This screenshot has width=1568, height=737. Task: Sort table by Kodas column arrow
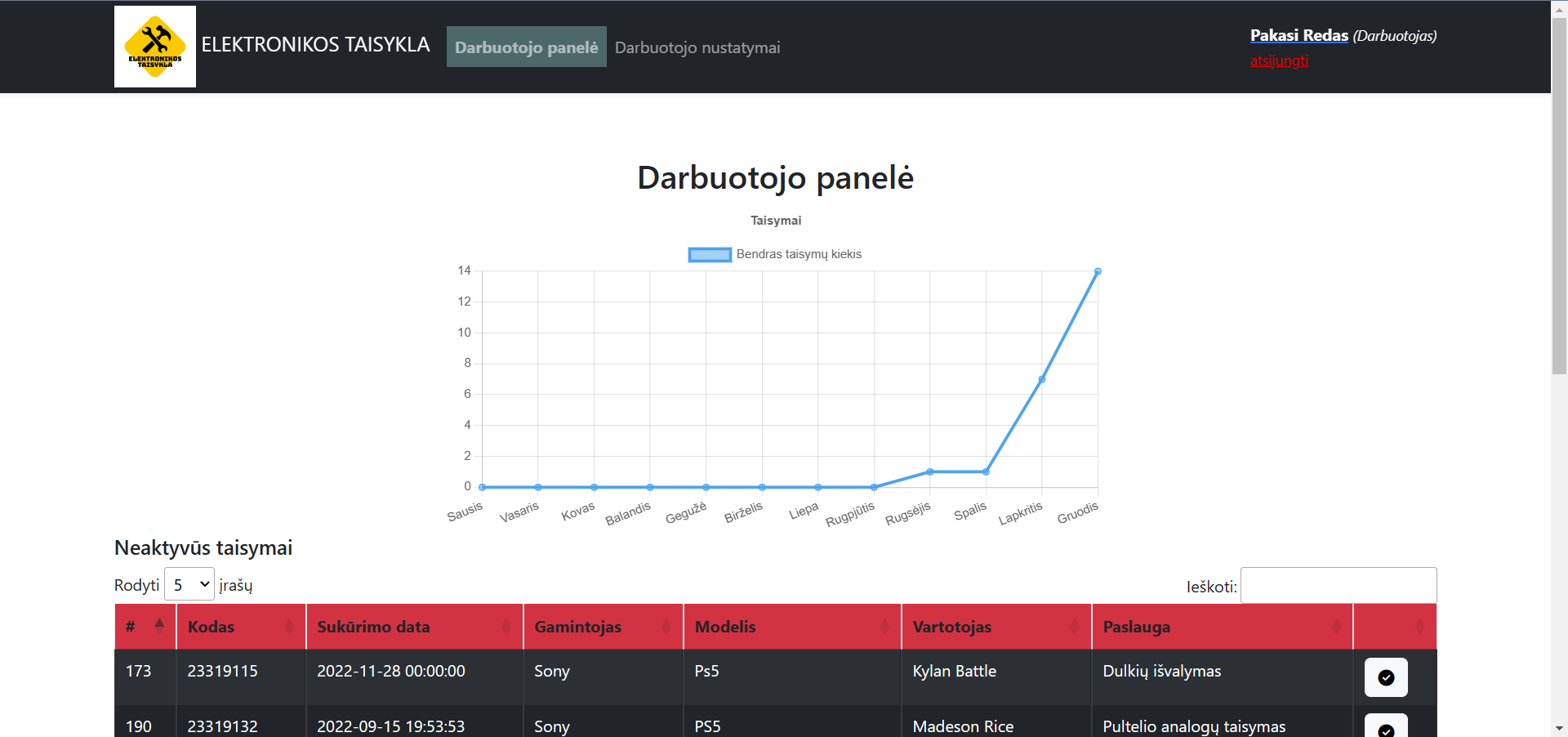pyautogui.click(x=289, y=627)
